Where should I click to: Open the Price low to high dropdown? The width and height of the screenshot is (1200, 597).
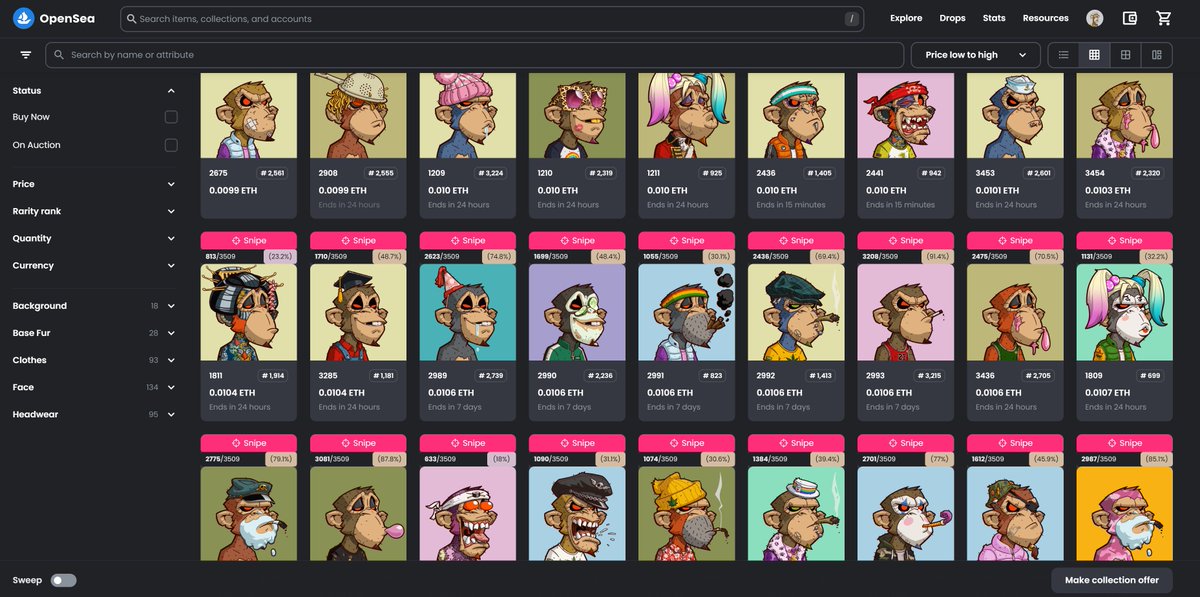point(975,55)
